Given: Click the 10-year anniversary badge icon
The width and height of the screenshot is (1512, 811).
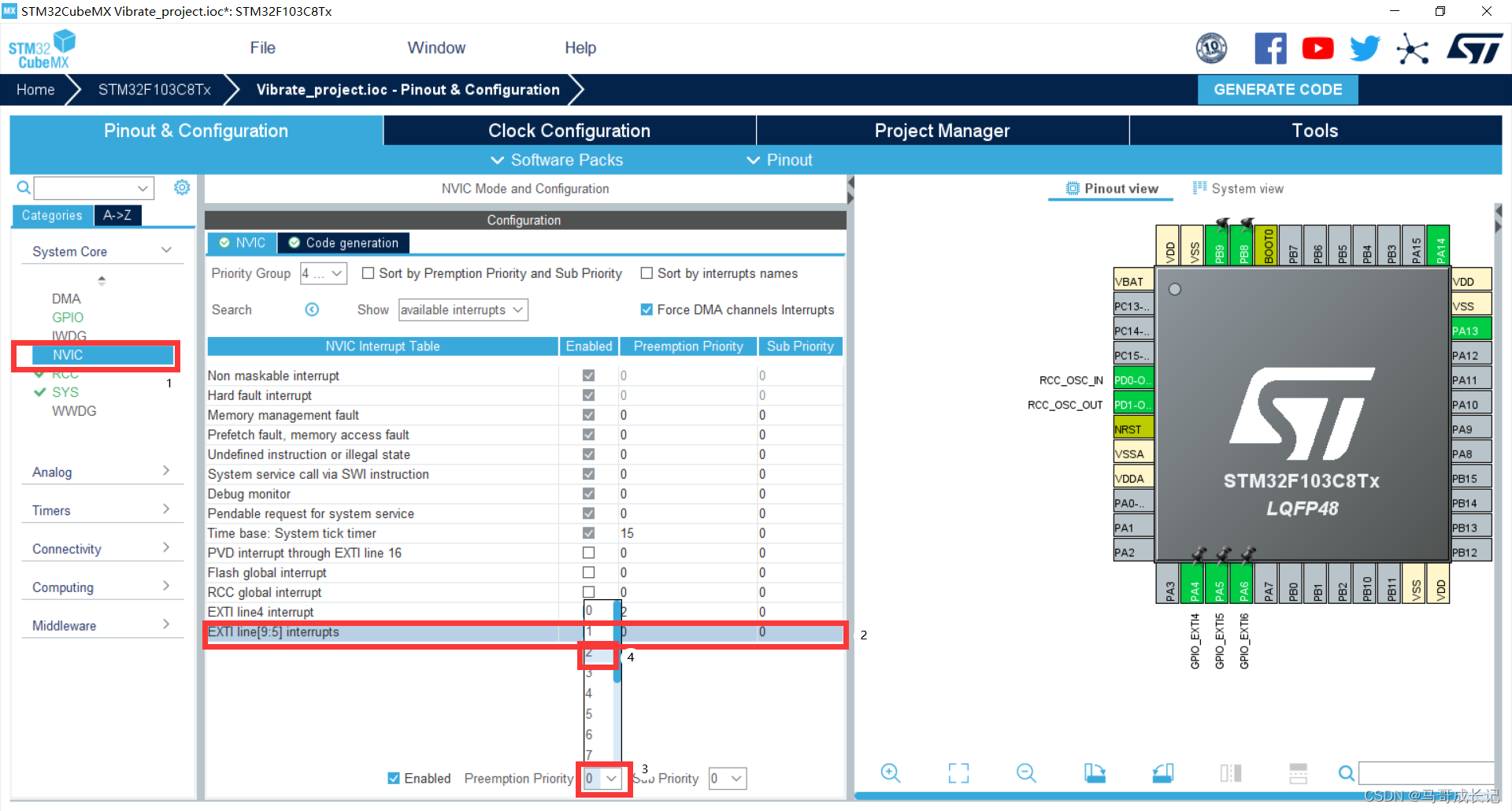Looking at the screenshot, I should (1211, 49).
